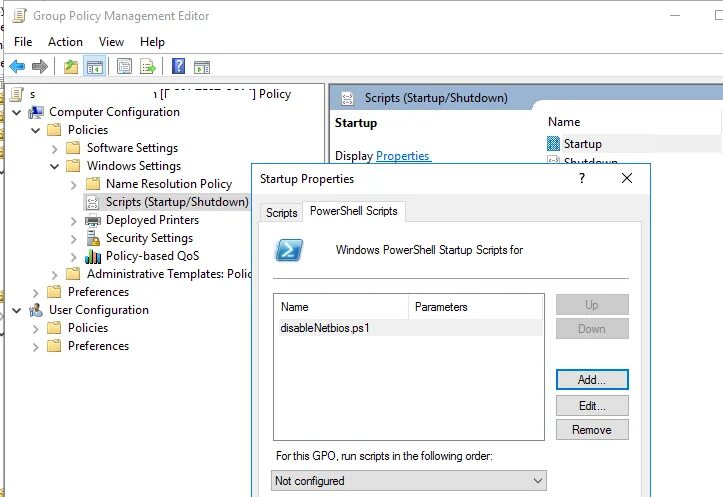Open the Action menu

click(x=65, y=42)
